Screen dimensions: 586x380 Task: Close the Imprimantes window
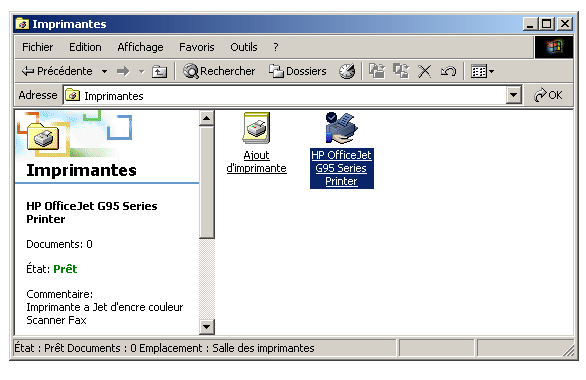[x=565, y=24]
